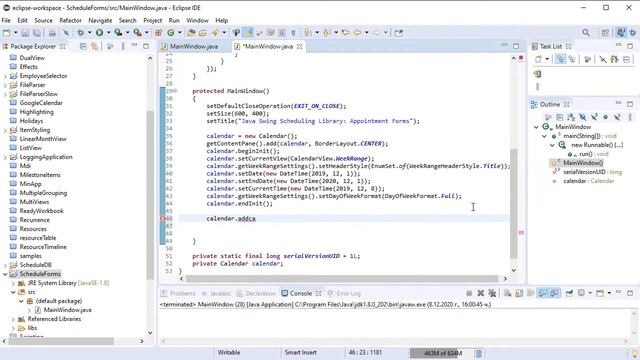640x360 pixels.
Task: Expand the EmployeeSelector project
Action: coord(5,76)
